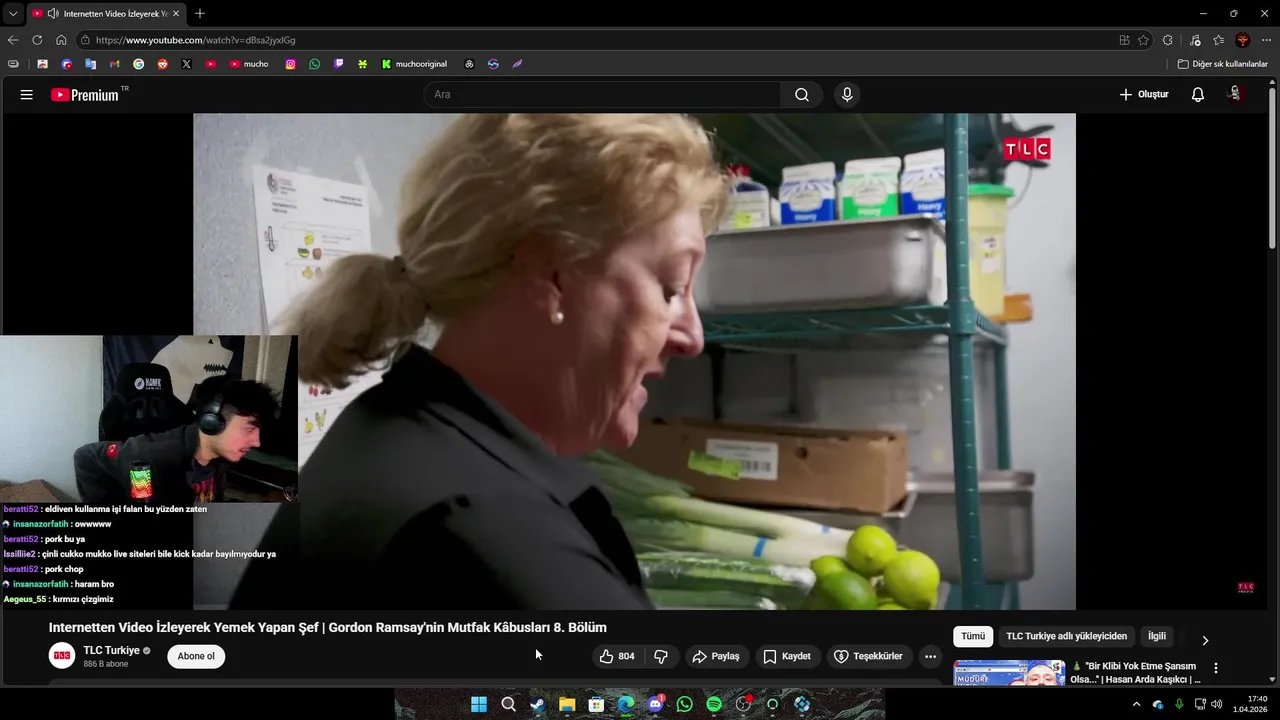Share the video with Paylaş
The height and width of the screenshot is (720, 1280).
click(716, 657)
